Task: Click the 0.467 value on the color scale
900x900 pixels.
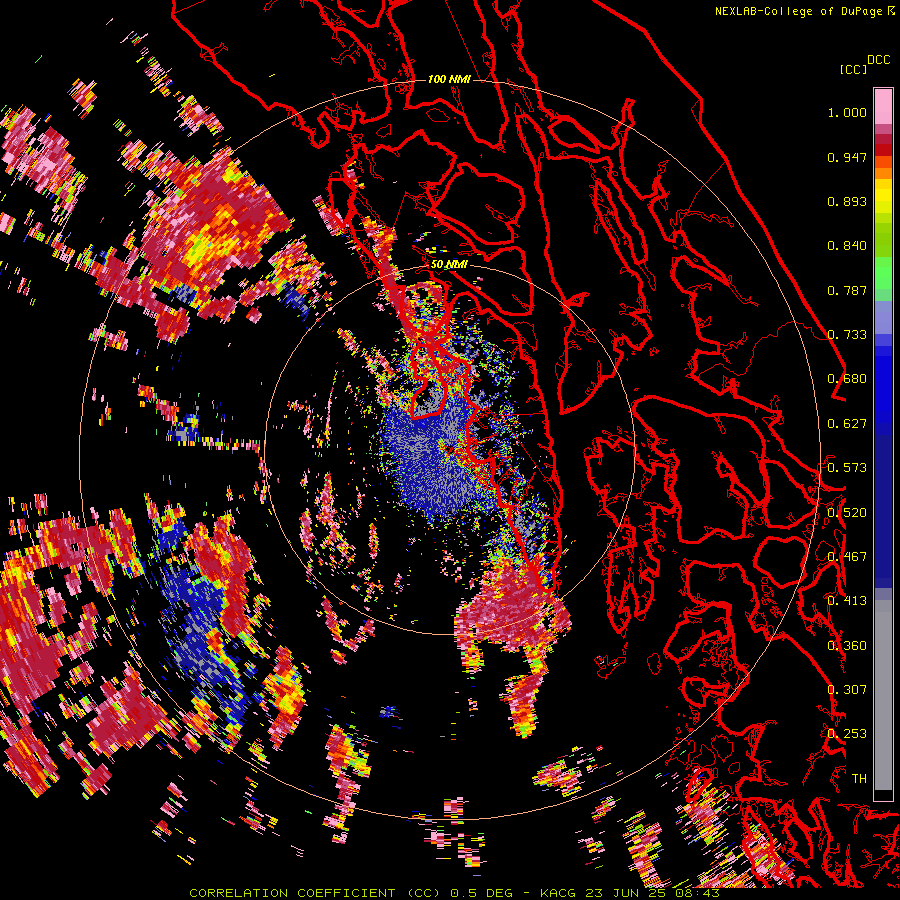Action: tap(847, 557)
